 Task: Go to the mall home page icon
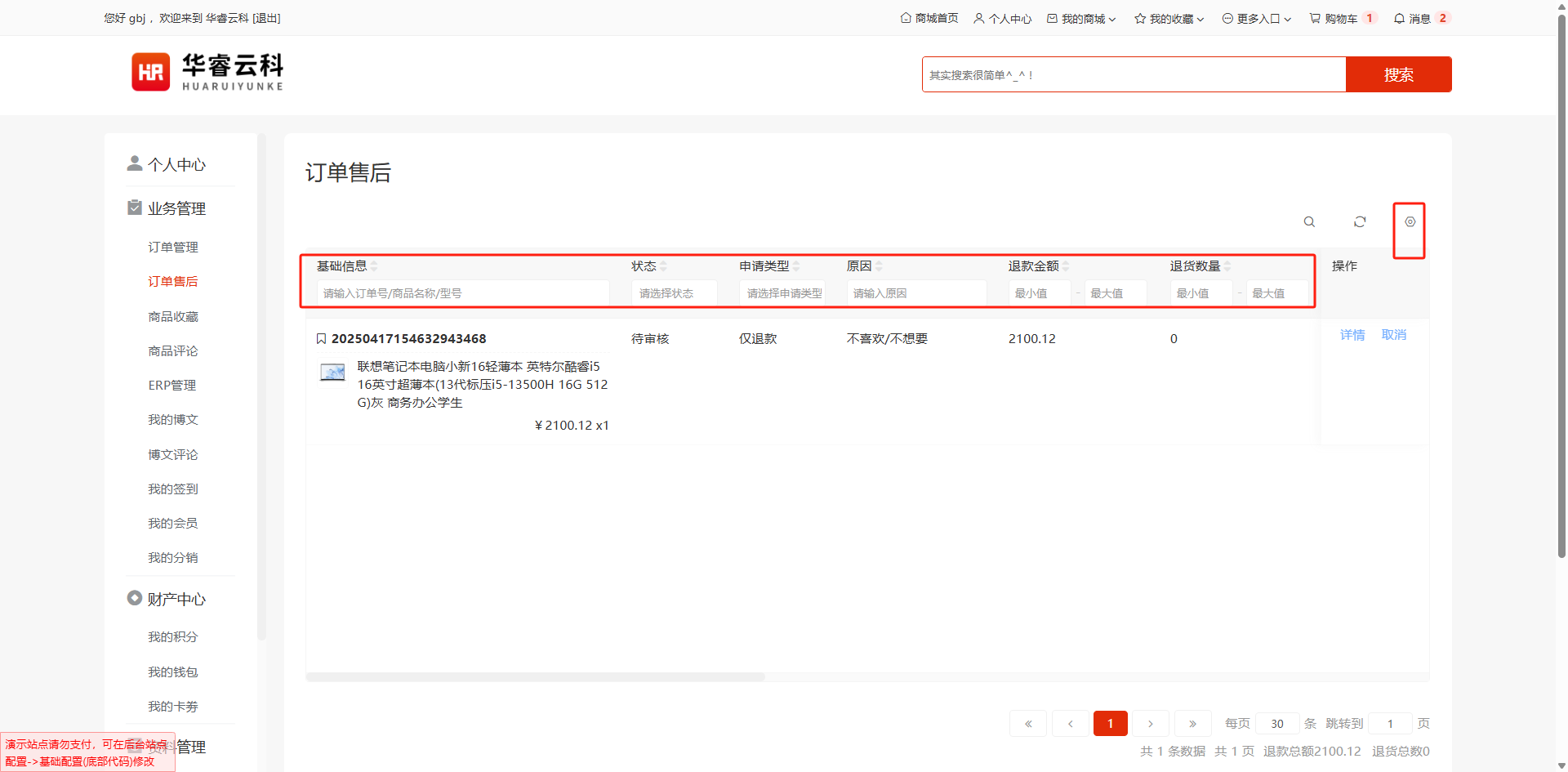(x=906, y=18)
